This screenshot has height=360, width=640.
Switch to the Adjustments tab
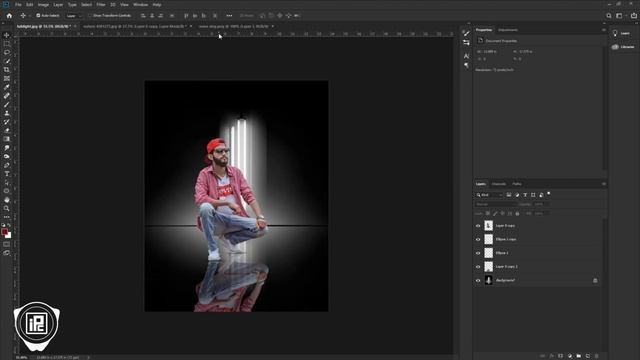point(508,30)
